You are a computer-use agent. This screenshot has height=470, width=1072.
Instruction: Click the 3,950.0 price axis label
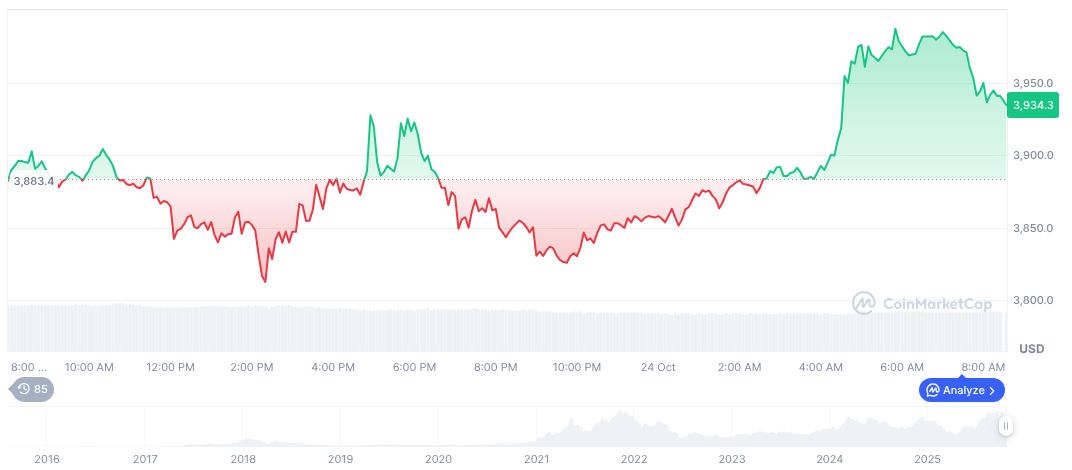tap(1033, 83)
